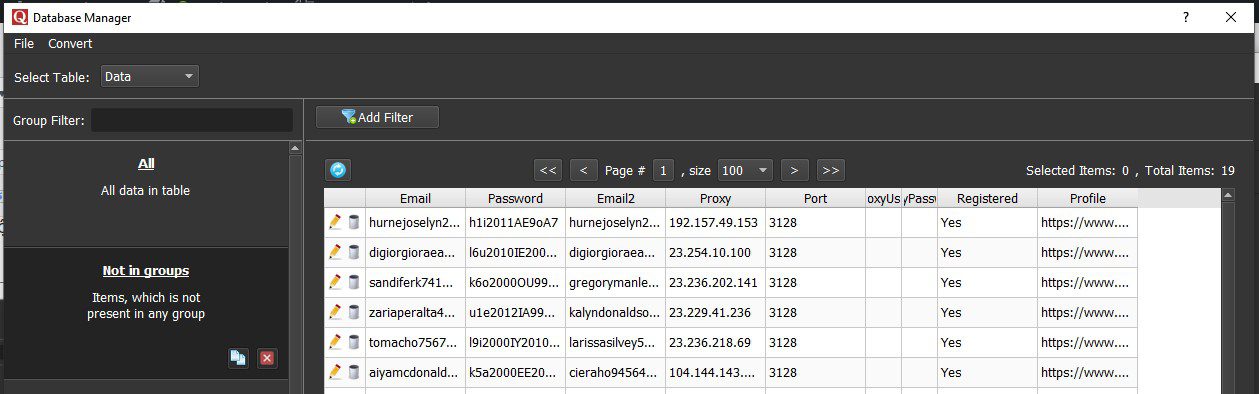Click the copy groups icon in left panel
Screen dimensions: 1259x394
tap(238, 357)
